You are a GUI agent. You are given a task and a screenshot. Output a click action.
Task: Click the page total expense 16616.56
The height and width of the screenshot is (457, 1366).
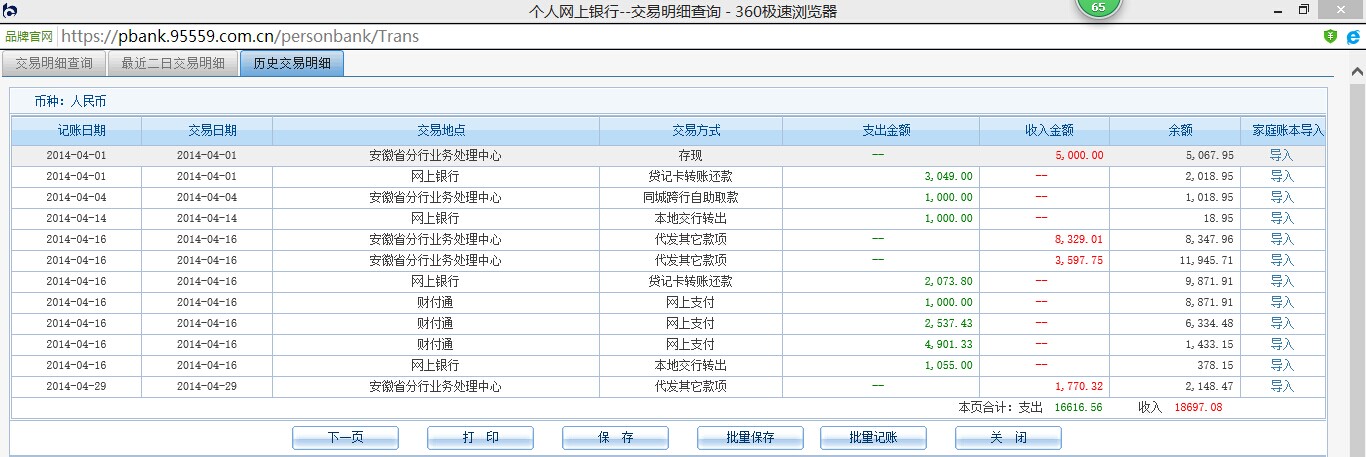coord(1078,407)
